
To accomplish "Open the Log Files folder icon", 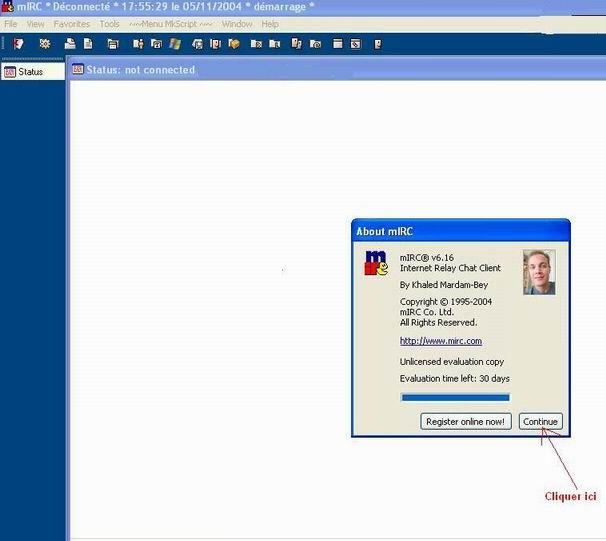I will click(274, 44).
